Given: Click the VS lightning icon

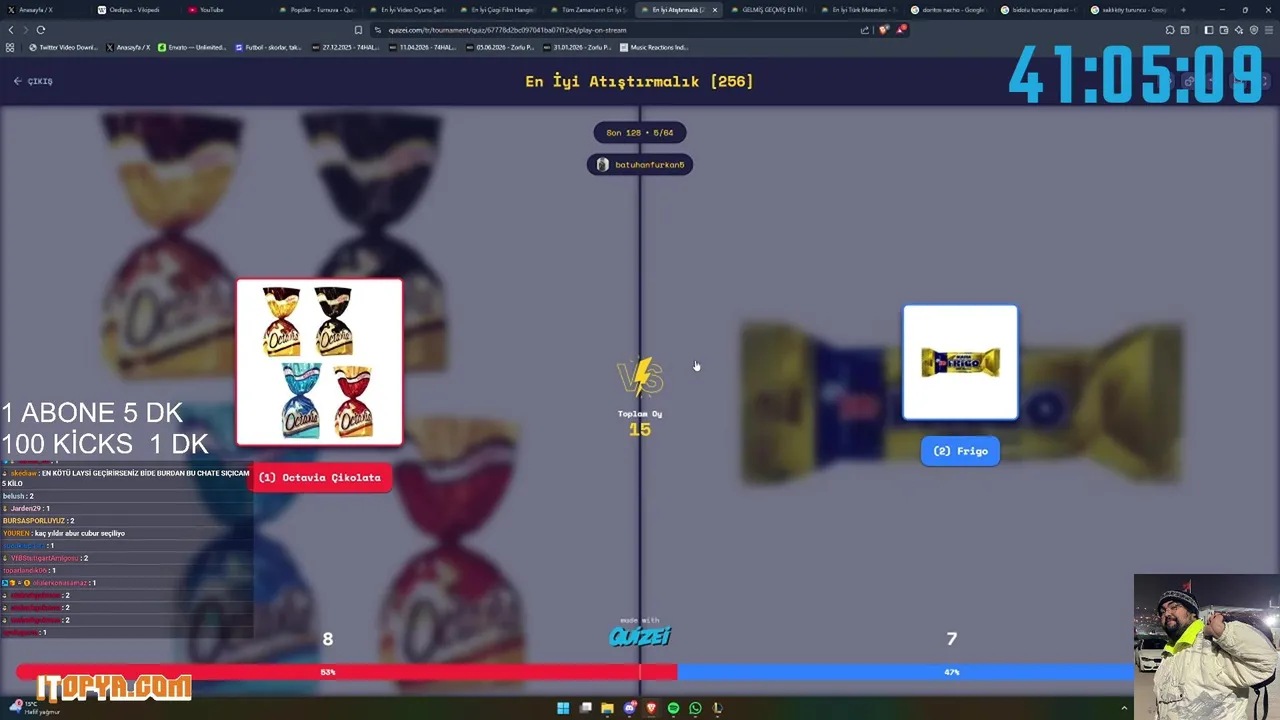Looking at the screenshot, I should pos(640,378).
